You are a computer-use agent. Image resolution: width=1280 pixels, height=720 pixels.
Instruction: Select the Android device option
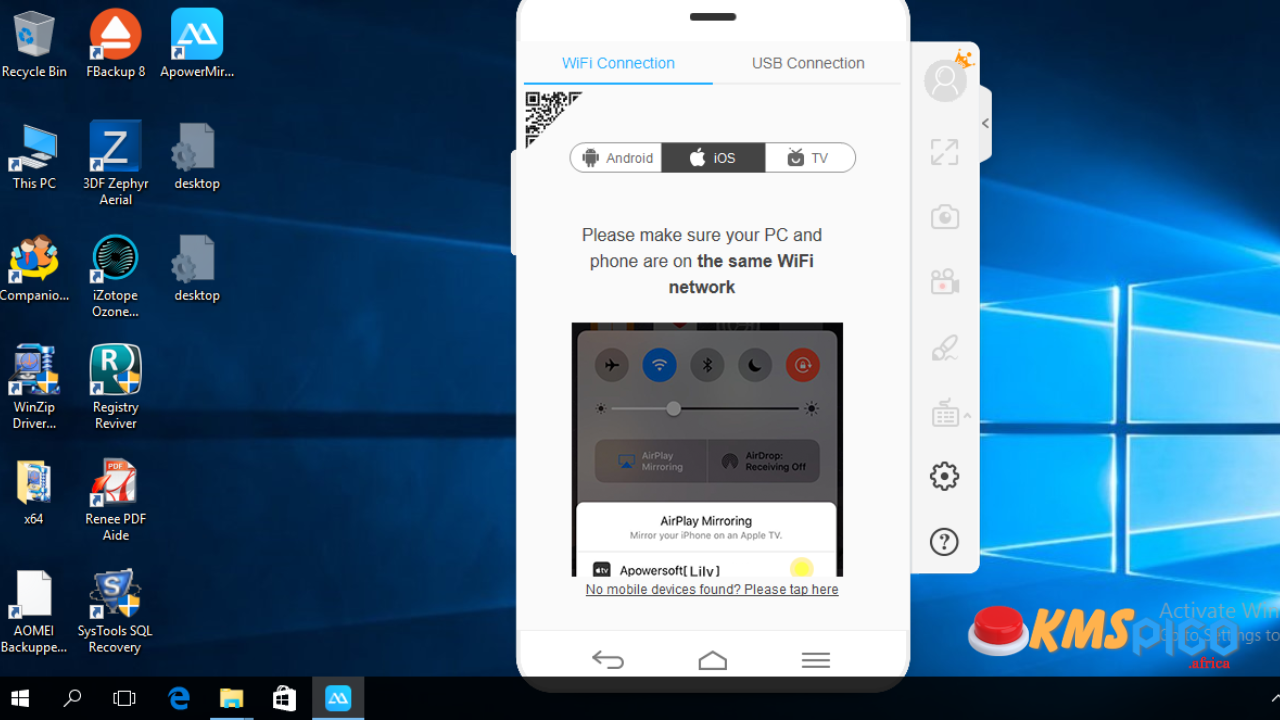pos(616,158)
